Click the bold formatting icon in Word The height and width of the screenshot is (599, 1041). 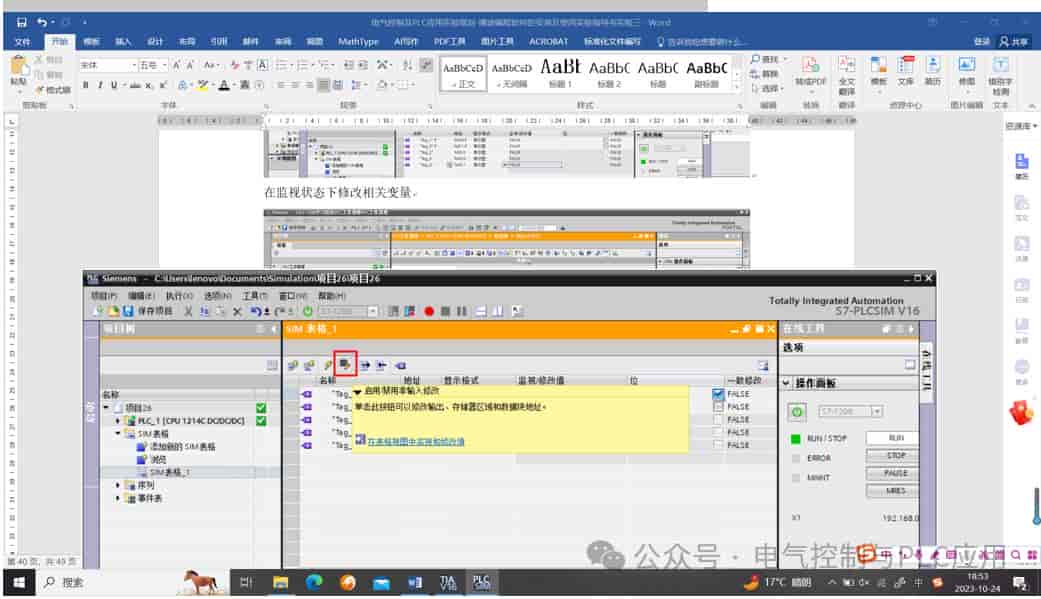click(86, 85)
